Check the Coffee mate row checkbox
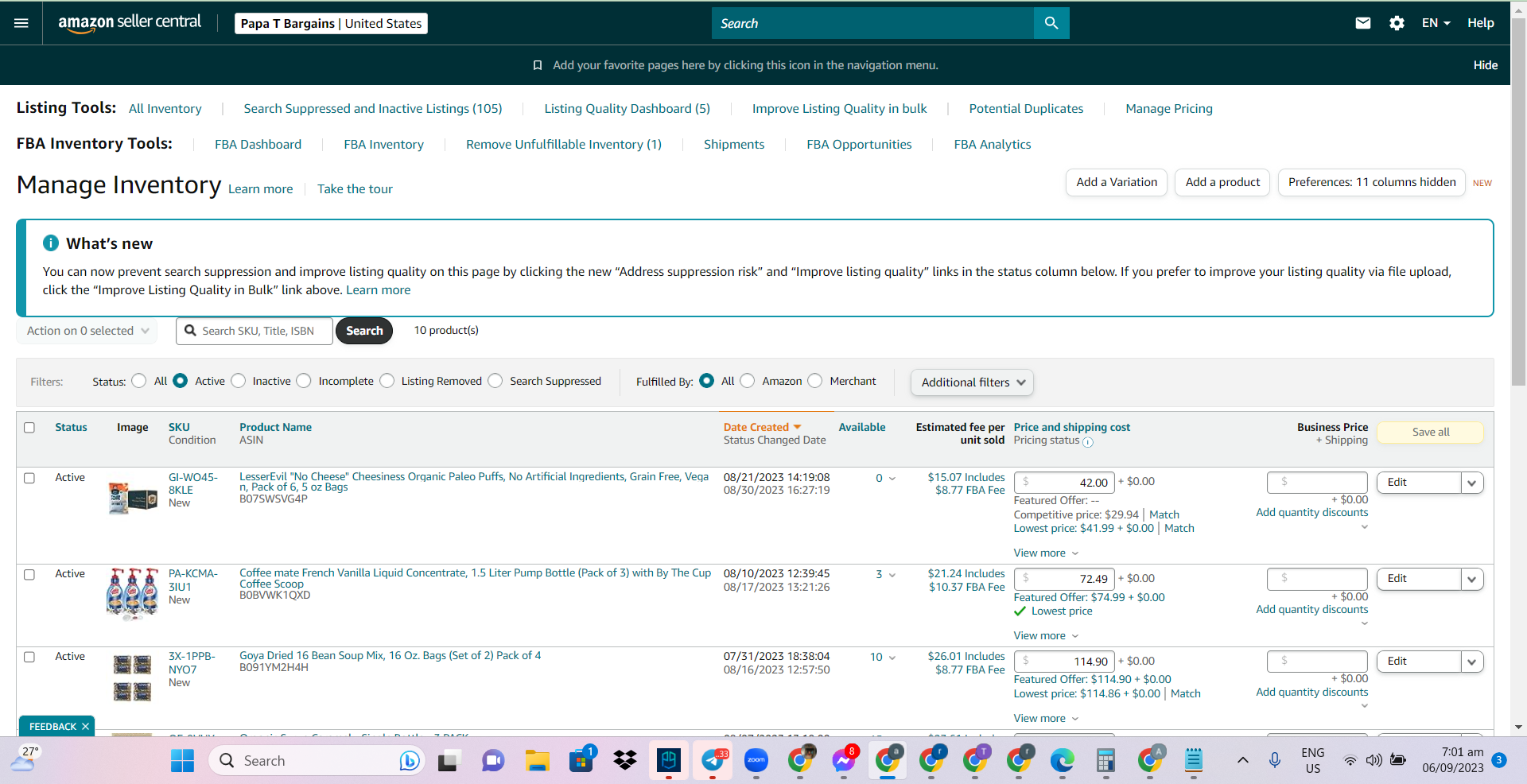 pos(29,574)
